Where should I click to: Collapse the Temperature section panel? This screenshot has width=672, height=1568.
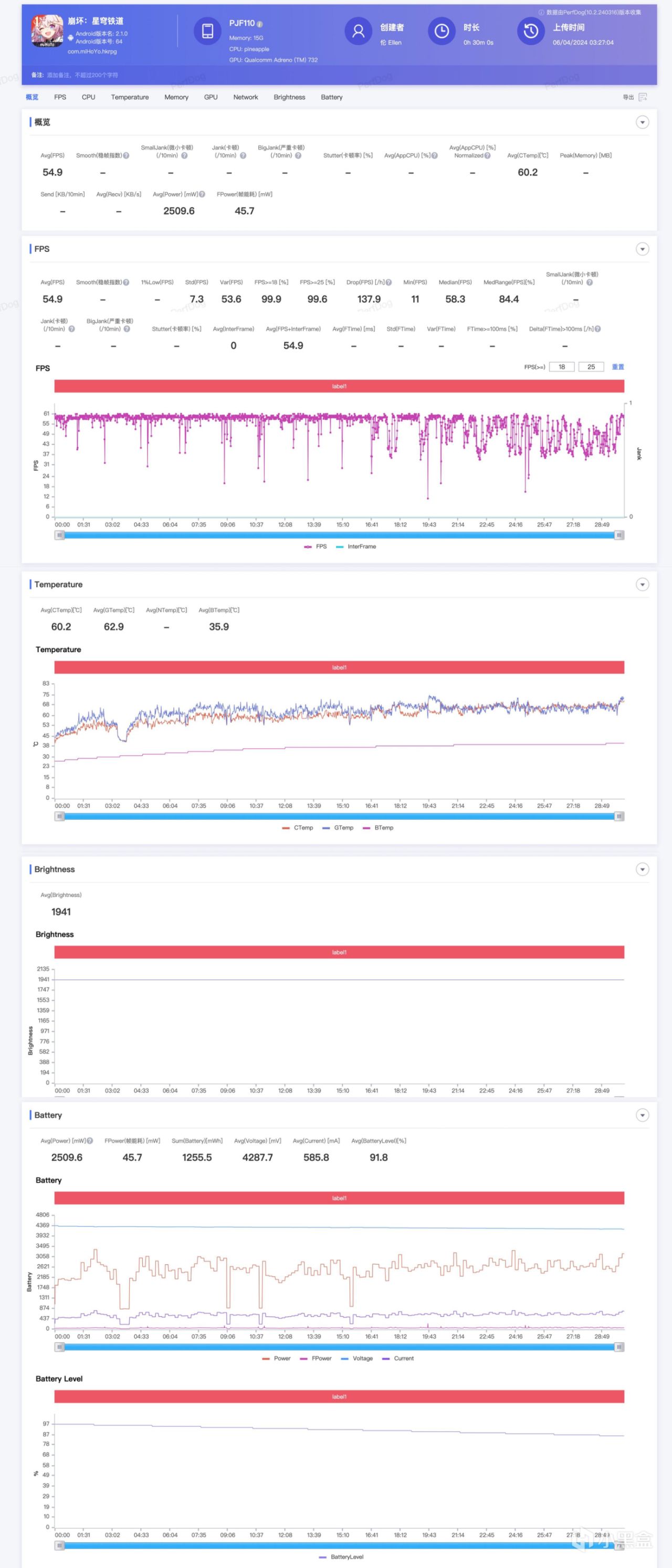pos(642,585)
